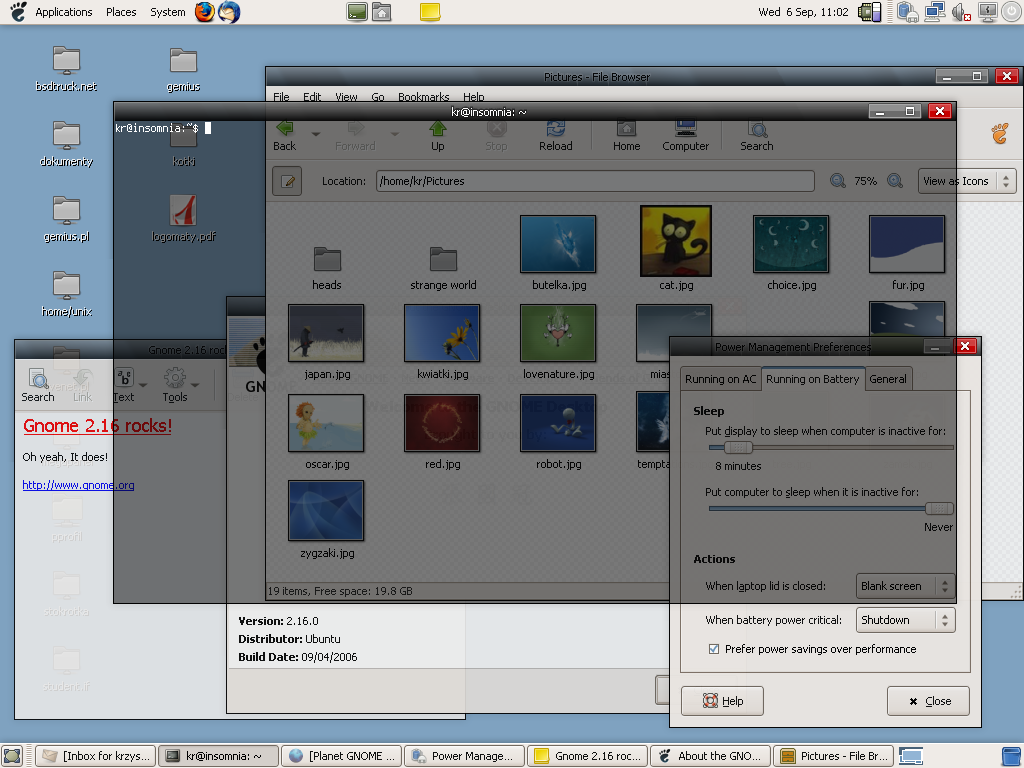Click the Location path field
Image resolution: width=1024 pixels, height=768 pixels.
(595, 181)
